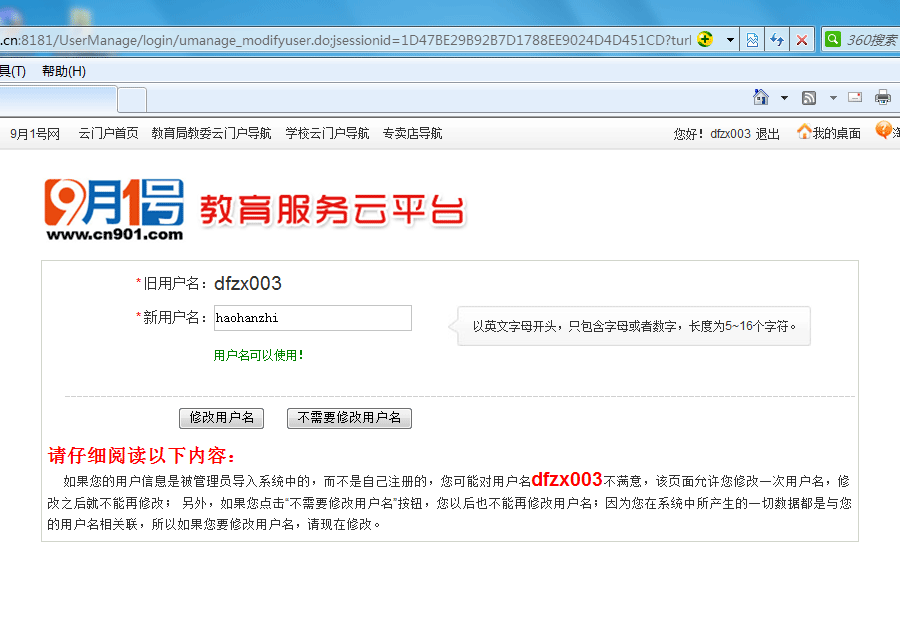
Task: Click the 9月1号 教育服务云平台 logo
Action: click(254, 209)
